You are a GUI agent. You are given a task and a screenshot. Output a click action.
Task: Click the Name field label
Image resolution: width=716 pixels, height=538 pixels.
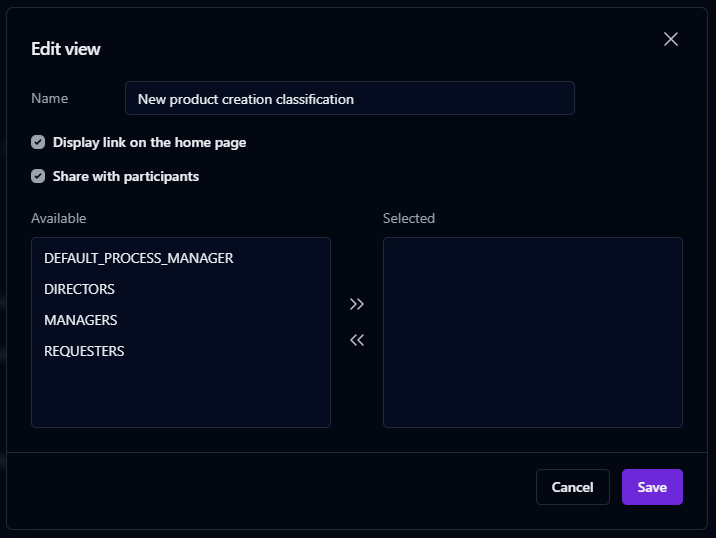49,98
